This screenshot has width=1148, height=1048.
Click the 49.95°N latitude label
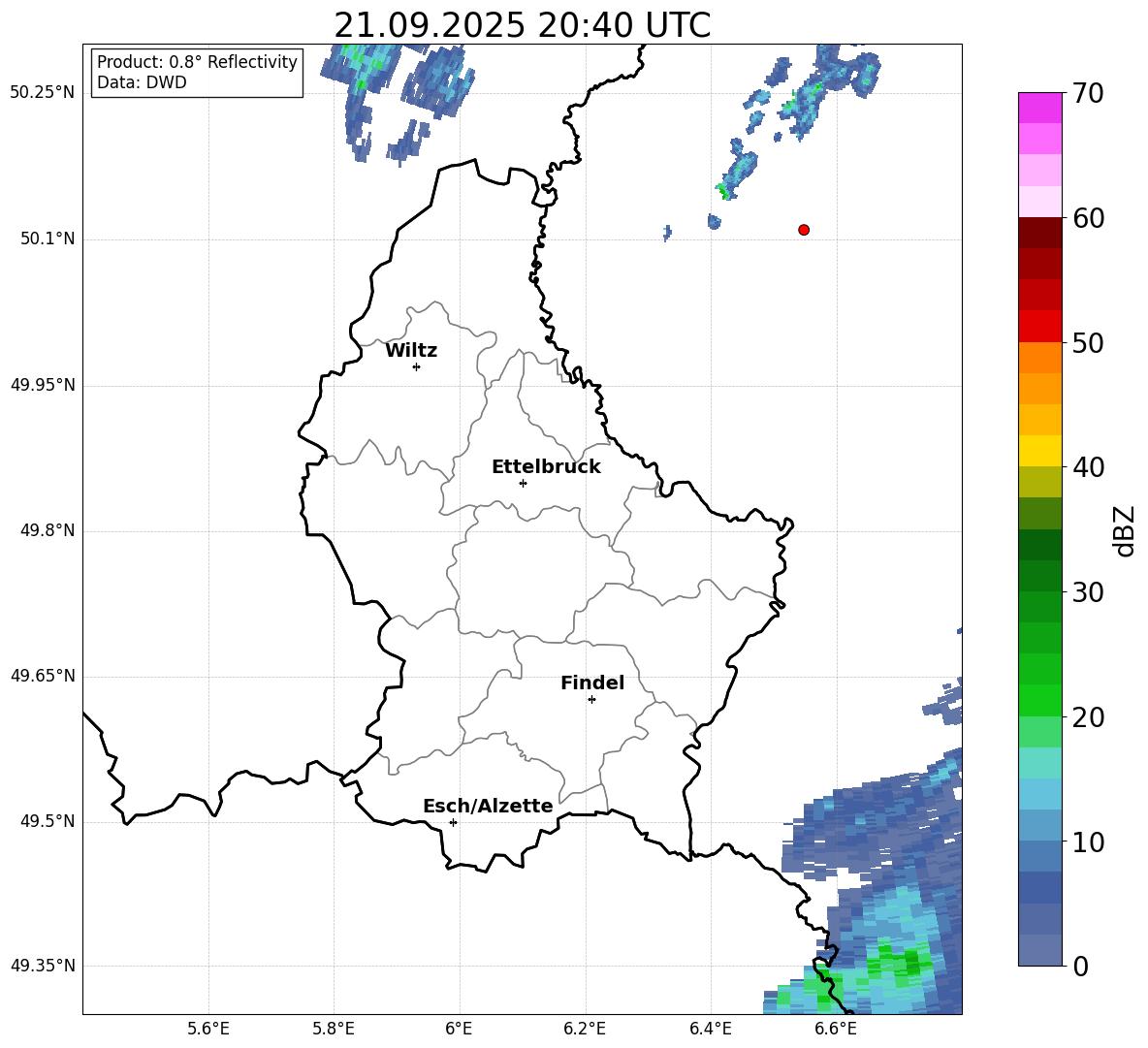click(x=43, y=385)
